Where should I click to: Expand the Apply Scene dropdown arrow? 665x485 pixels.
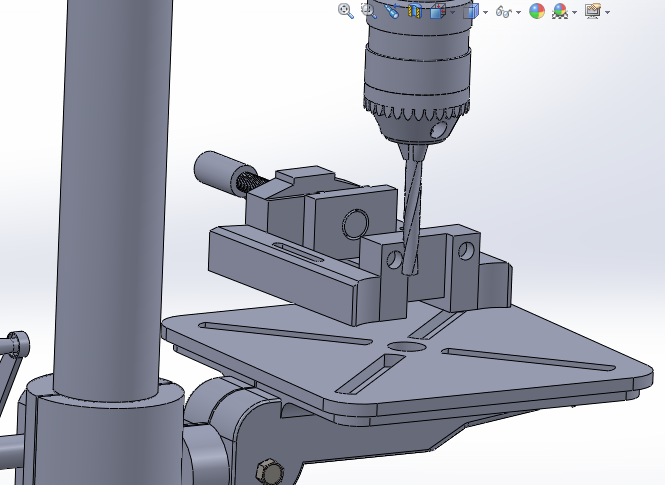575,12
